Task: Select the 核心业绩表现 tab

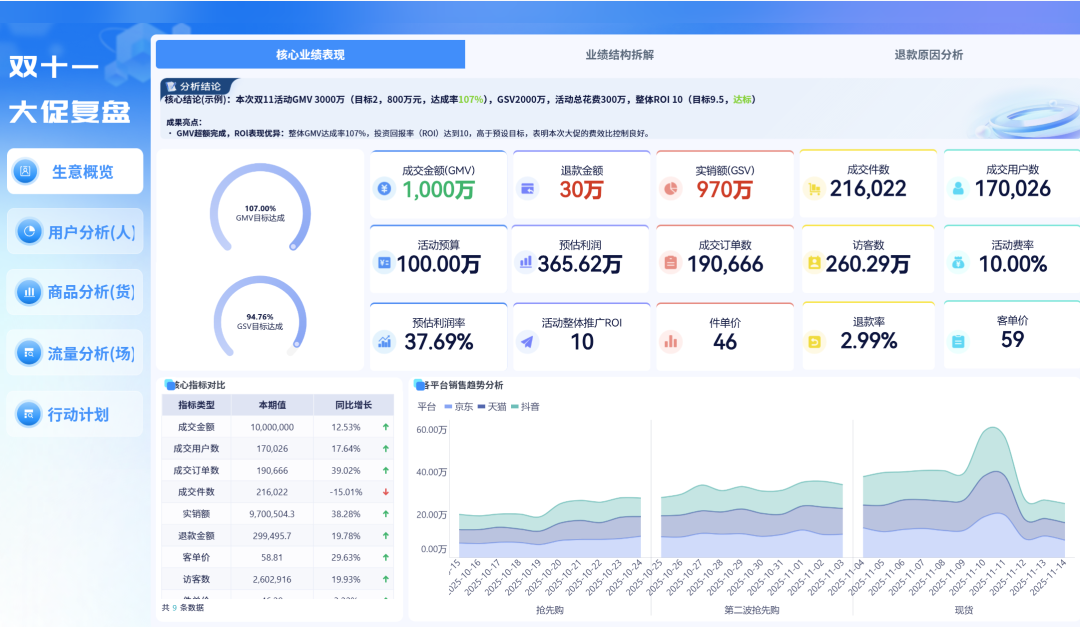Action: 311,54
